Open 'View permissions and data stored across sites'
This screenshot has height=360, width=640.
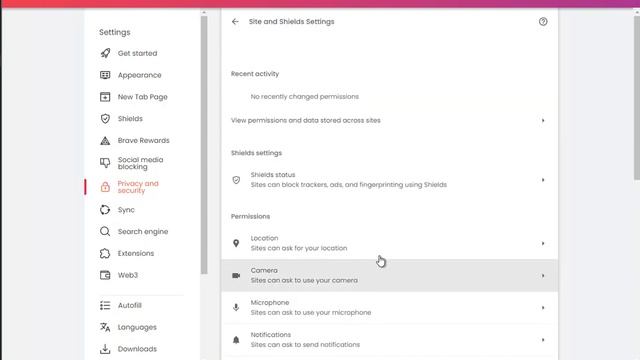306,120
